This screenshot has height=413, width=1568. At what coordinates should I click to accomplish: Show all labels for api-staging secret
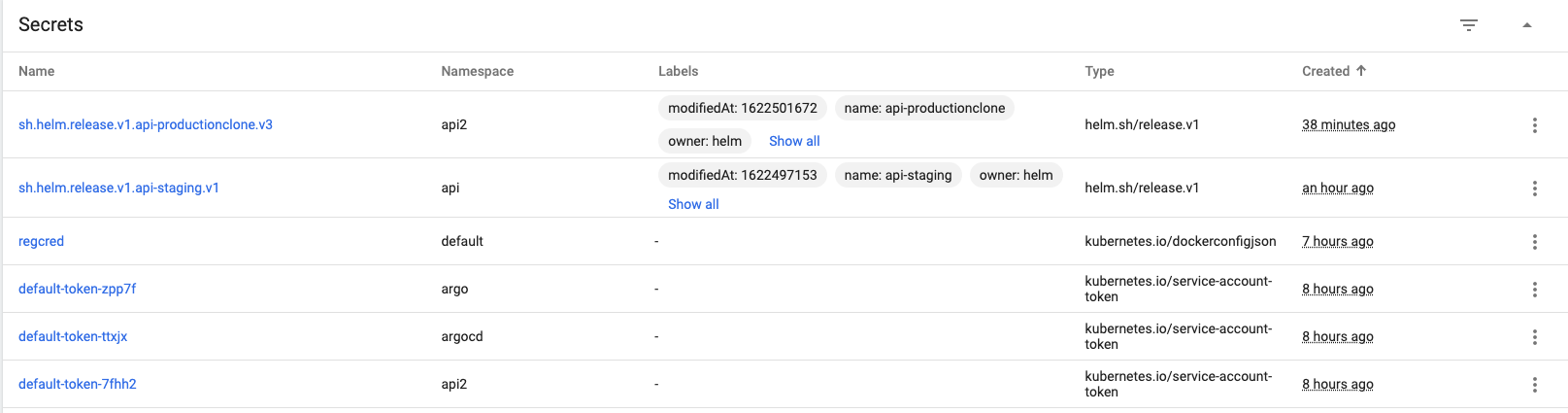point(693,204)
